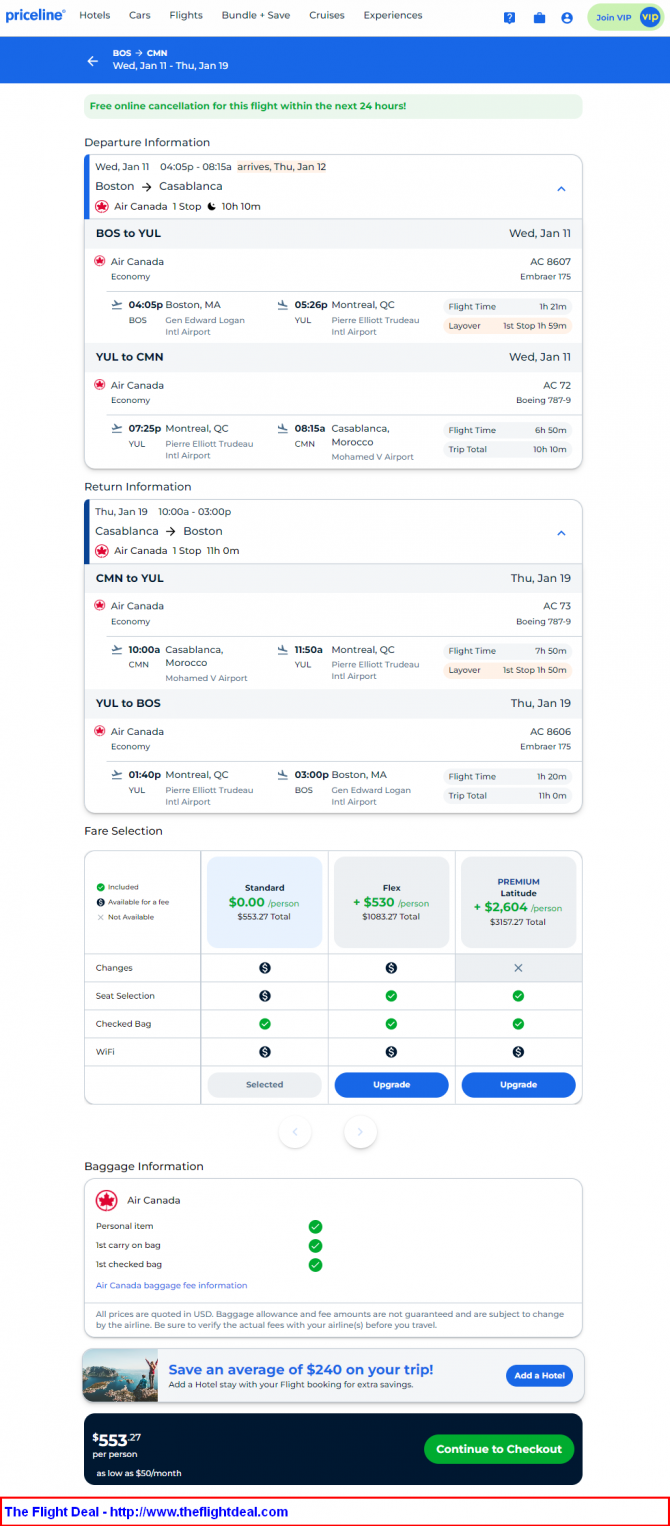Click Air Canada logo in AC 73 segment
Image resolution: width=670 pixels, height=1526 pixels.
(100, 605)
